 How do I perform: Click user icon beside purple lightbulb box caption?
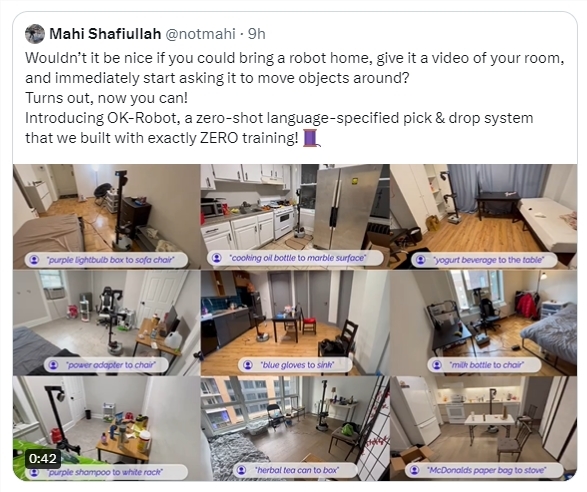click(x=34, y=259)
